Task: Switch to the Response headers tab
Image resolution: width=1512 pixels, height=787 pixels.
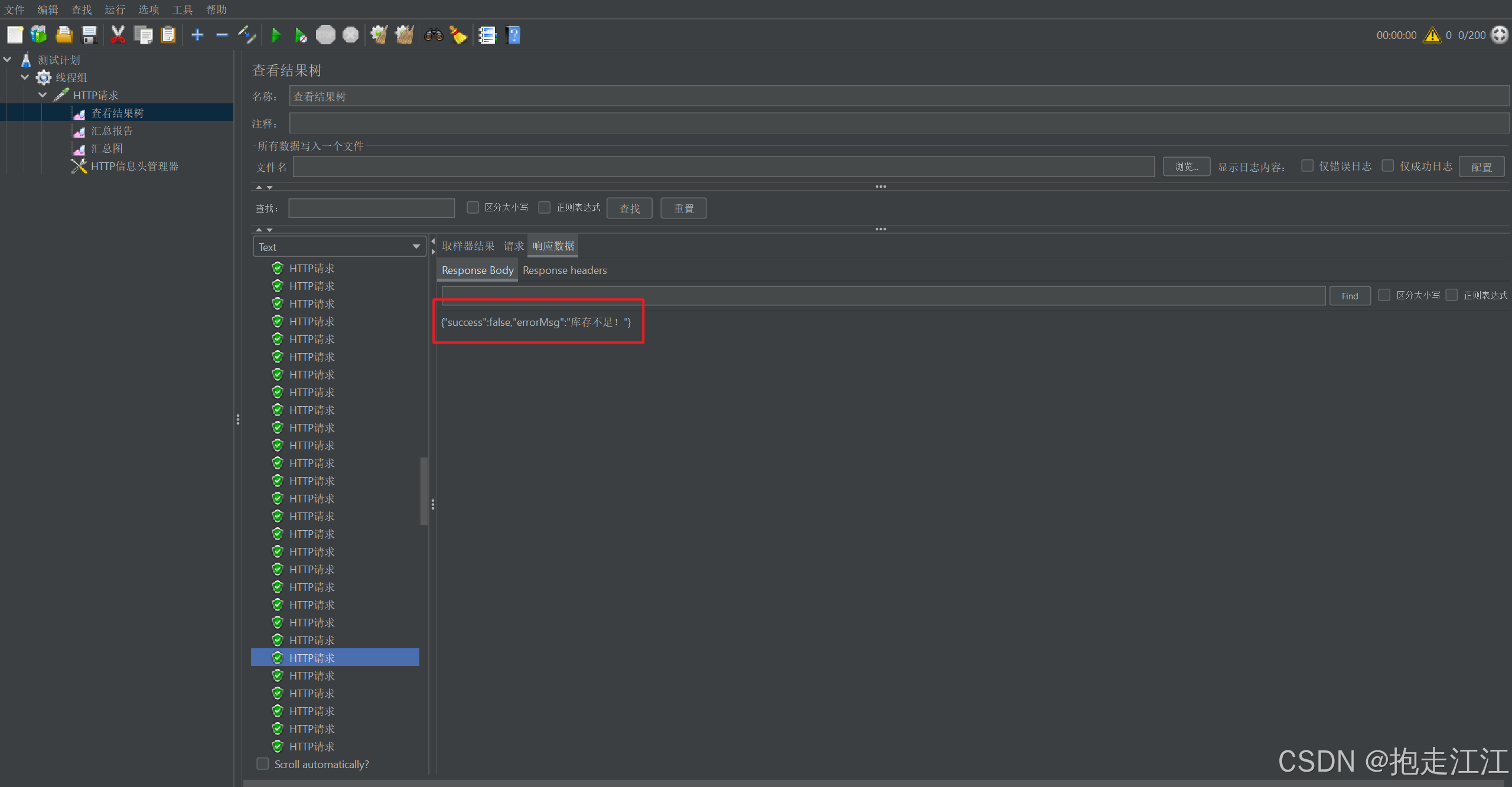Action: [x=565, y=270]
